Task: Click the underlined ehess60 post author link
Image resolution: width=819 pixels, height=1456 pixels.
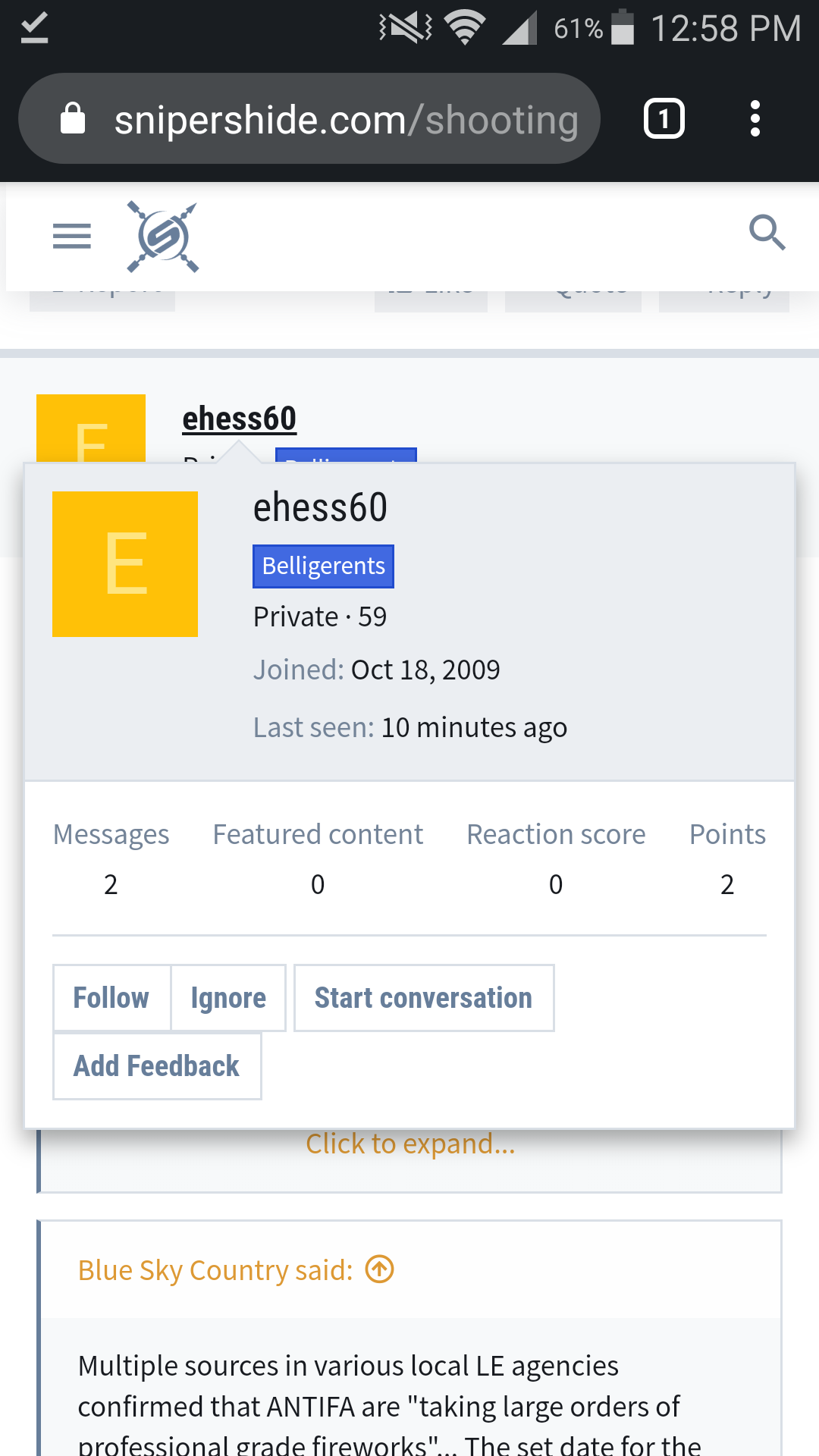Action: click(x=240, y=419)
